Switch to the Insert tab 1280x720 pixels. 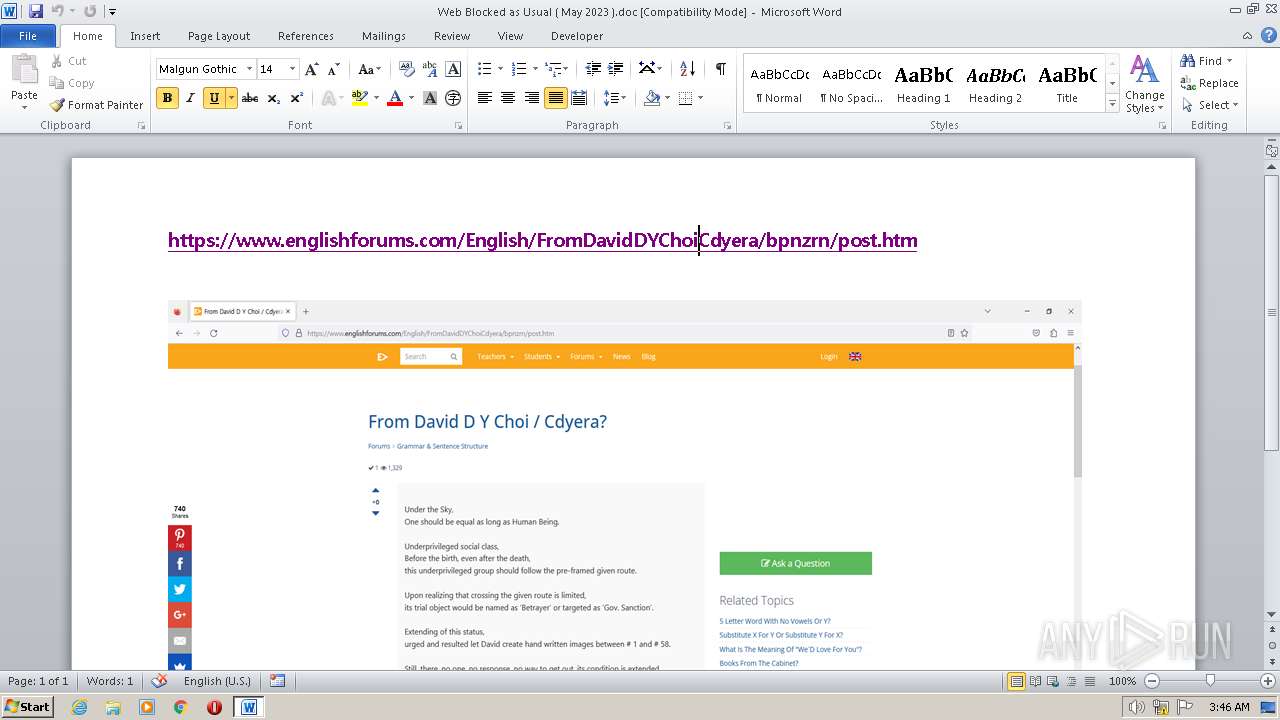point(145,36)
